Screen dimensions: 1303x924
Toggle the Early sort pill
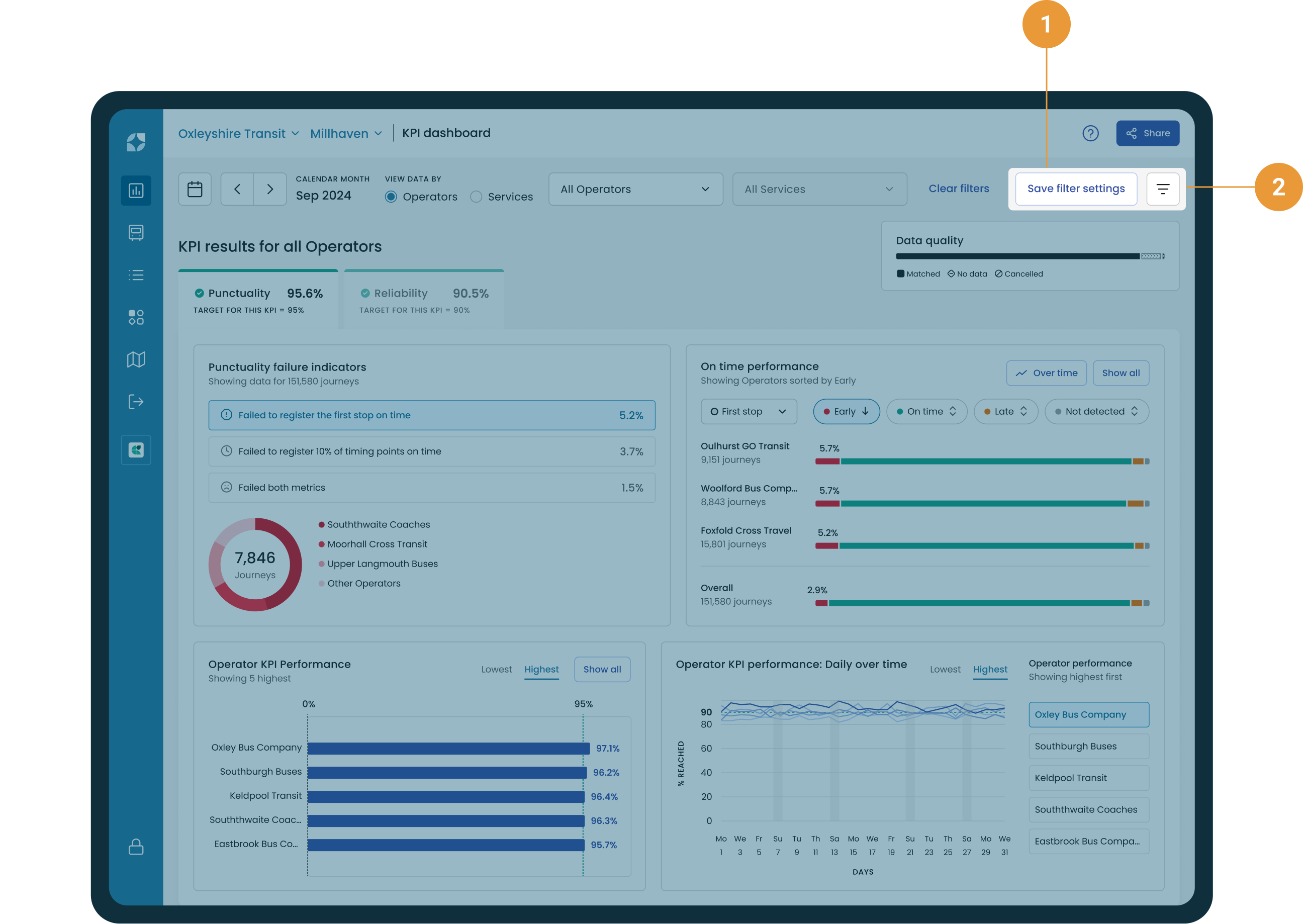[846, 411]
